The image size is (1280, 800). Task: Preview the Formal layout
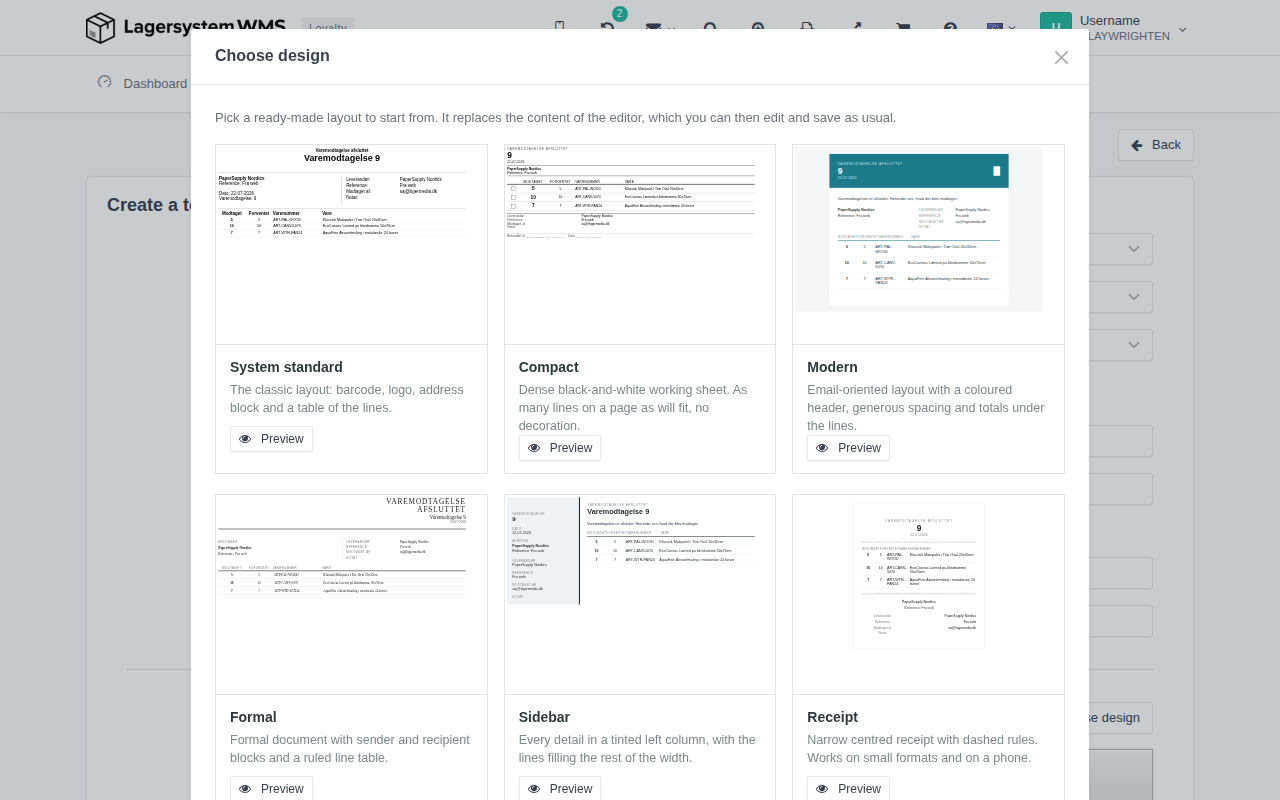point(271,788)
